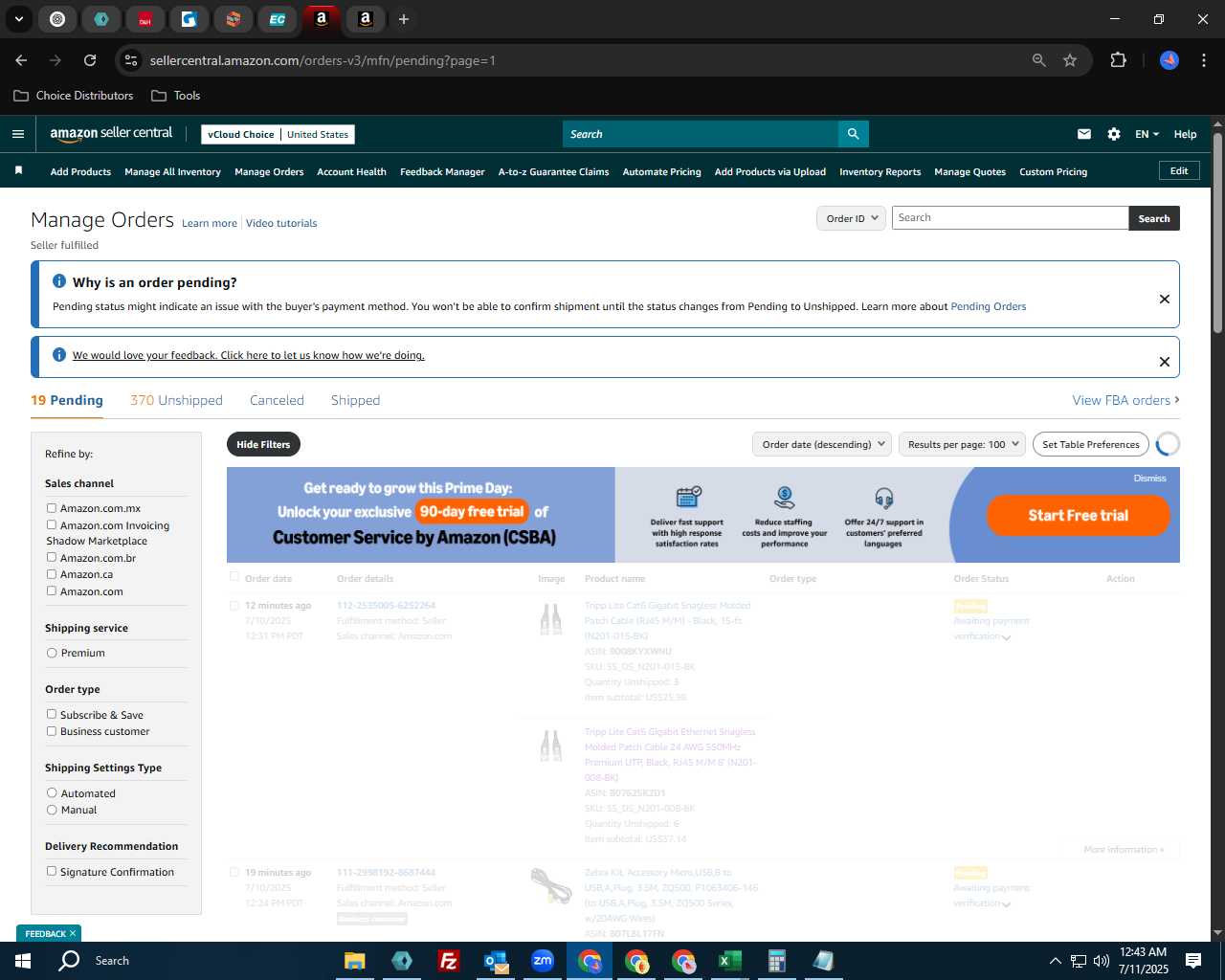Click the Start Free trial button
Screen dimensions: 1225x980
coord(1079,515)
